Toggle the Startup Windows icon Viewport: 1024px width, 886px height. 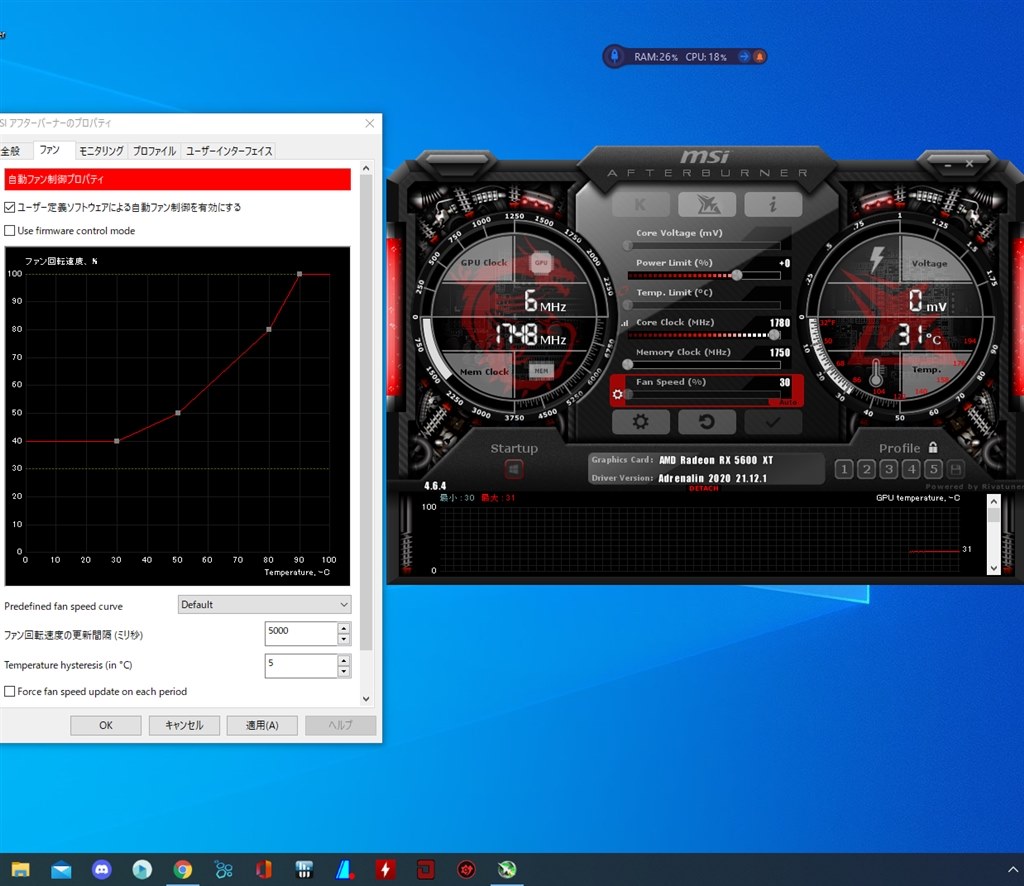513,468
